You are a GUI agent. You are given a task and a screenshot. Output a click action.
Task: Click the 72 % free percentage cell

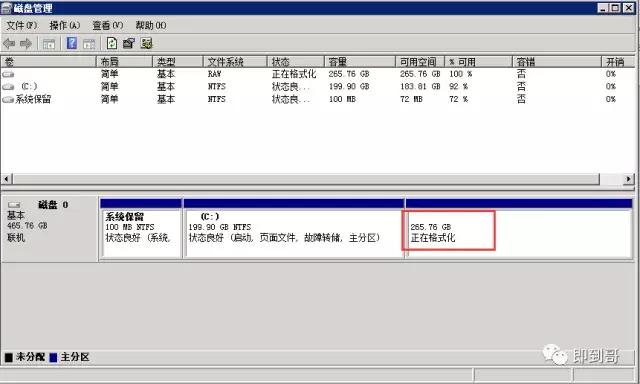tap(458, 99)
